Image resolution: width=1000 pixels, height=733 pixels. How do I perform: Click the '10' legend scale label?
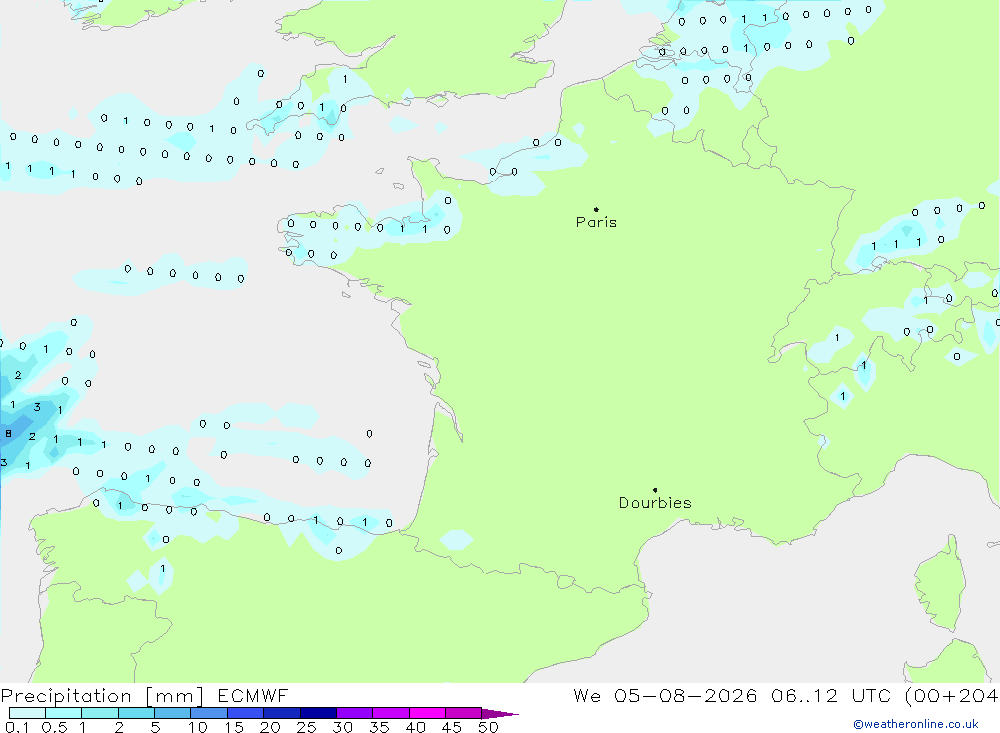[198, 727]
